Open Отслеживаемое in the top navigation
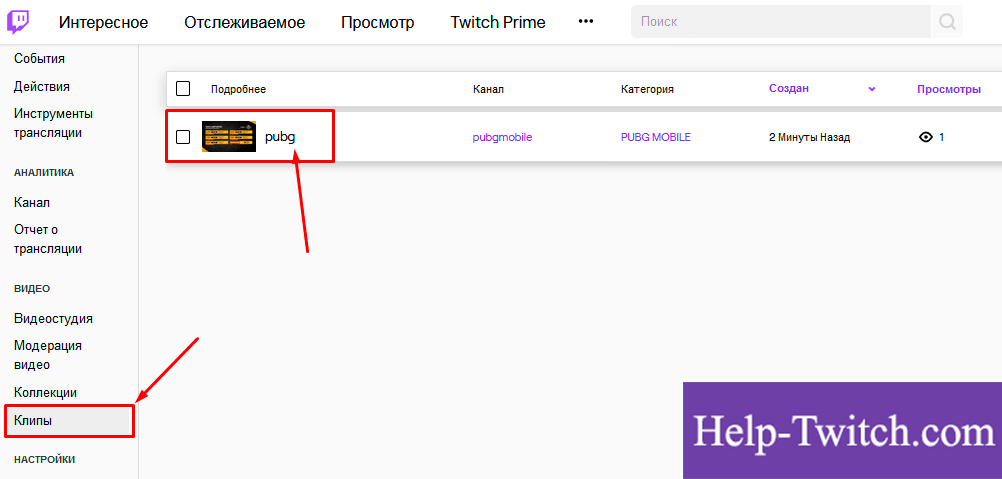1002x479 pixels. click(x=245, y=22)
